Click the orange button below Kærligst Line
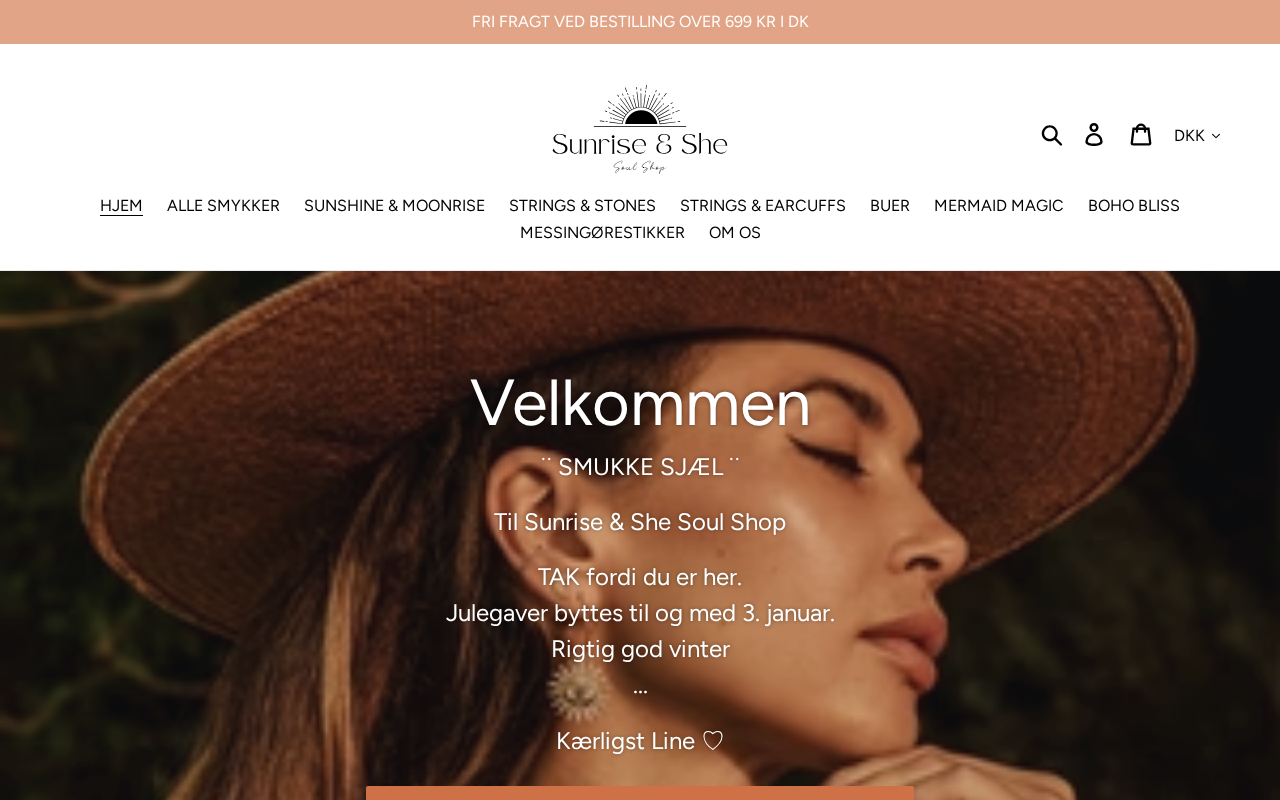This screenshot has height=800, width=1280. pyautogui.click(x=640, y=793)
